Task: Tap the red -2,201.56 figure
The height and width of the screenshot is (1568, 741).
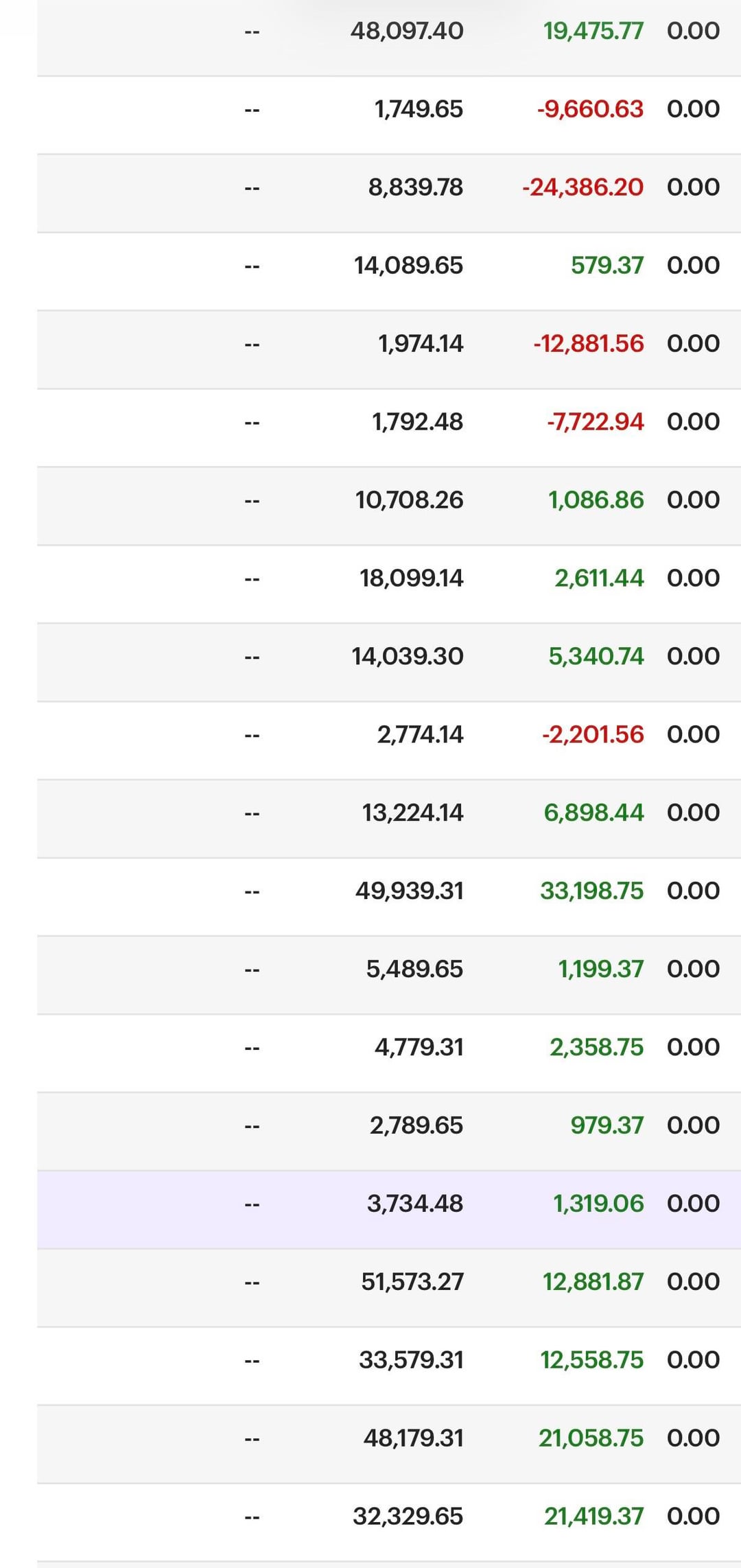Action: click(x=593, y=735)
